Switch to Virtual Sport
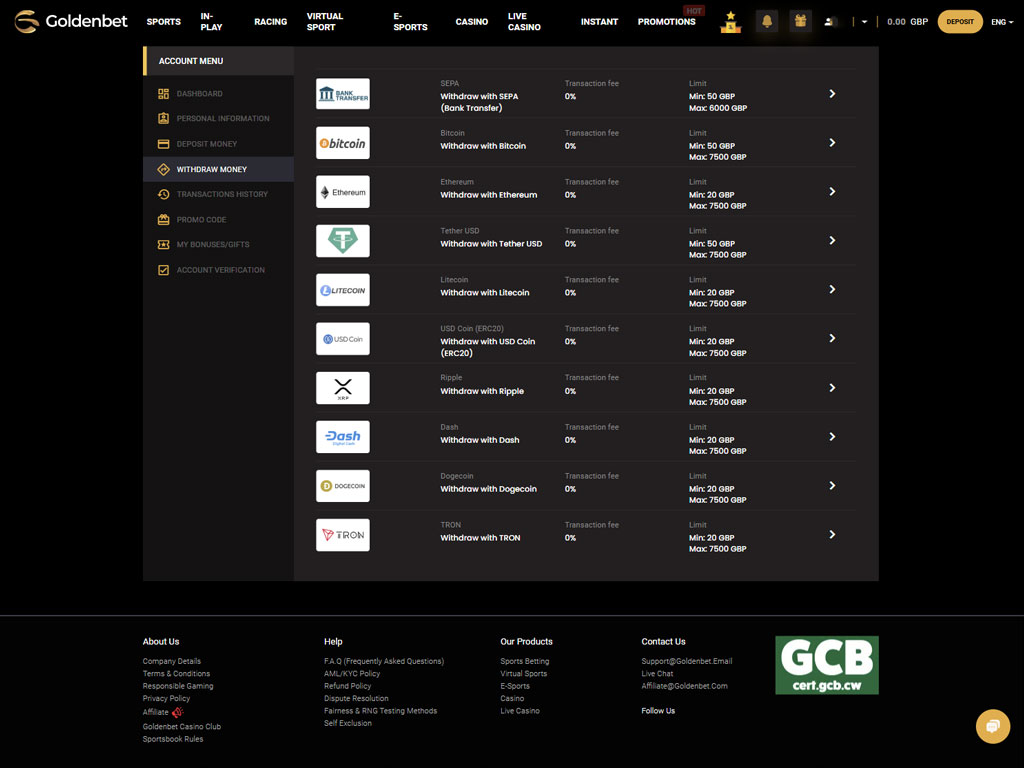This screenshot has height=768, width=1024. pyautogui.click(x=325, y=22)
